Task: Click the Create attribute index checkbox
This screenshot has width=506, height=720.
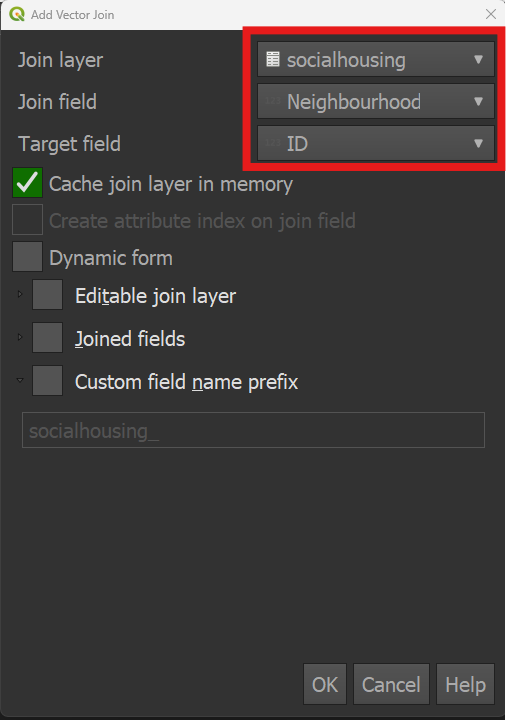Action: [28, 219]
